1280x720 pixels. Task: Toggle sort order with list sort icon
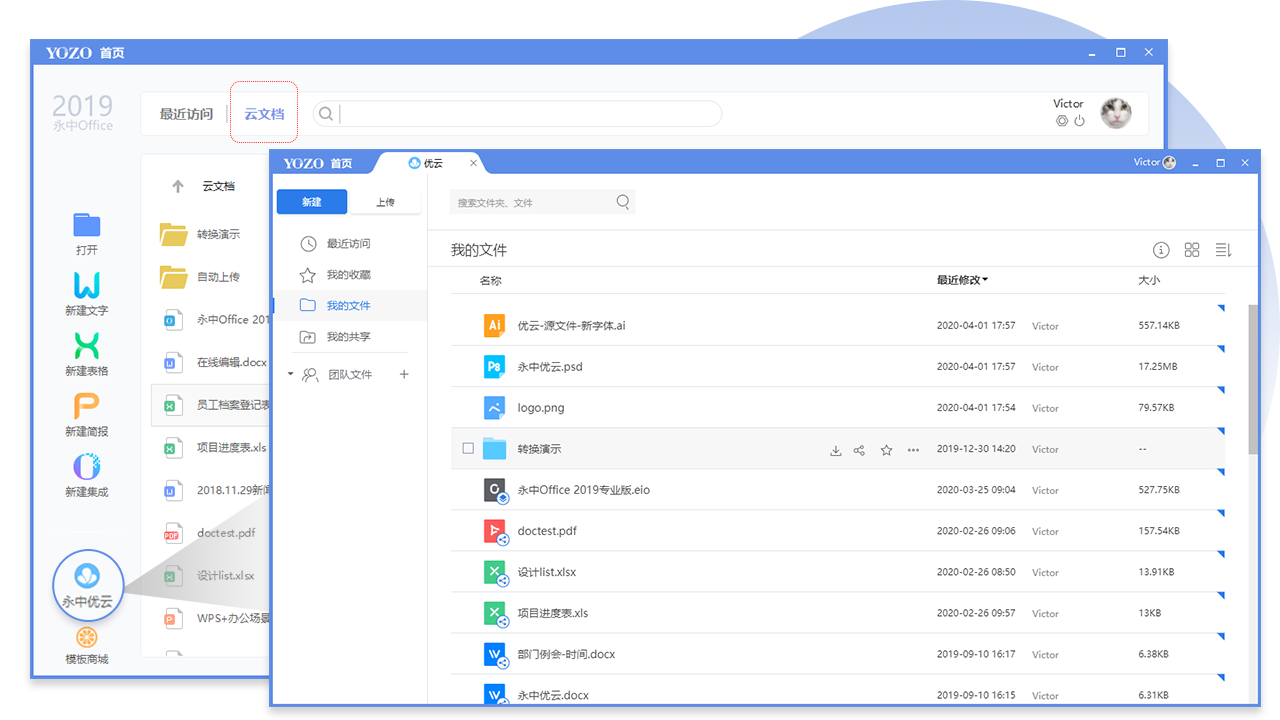[x=1223, y=250]
